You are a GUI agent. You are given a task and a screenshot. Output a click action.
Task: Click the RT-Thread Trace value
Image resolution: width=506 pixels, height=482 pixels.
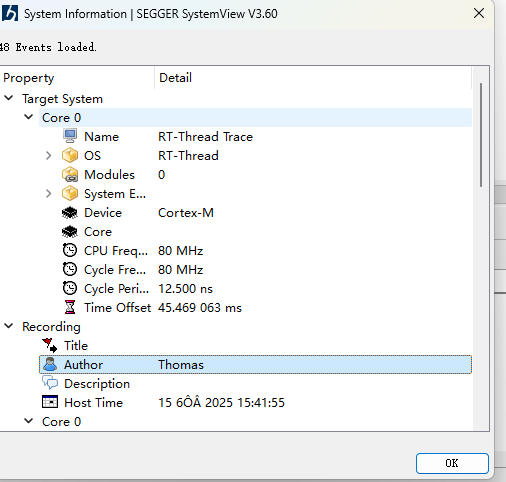click(205, 137)
